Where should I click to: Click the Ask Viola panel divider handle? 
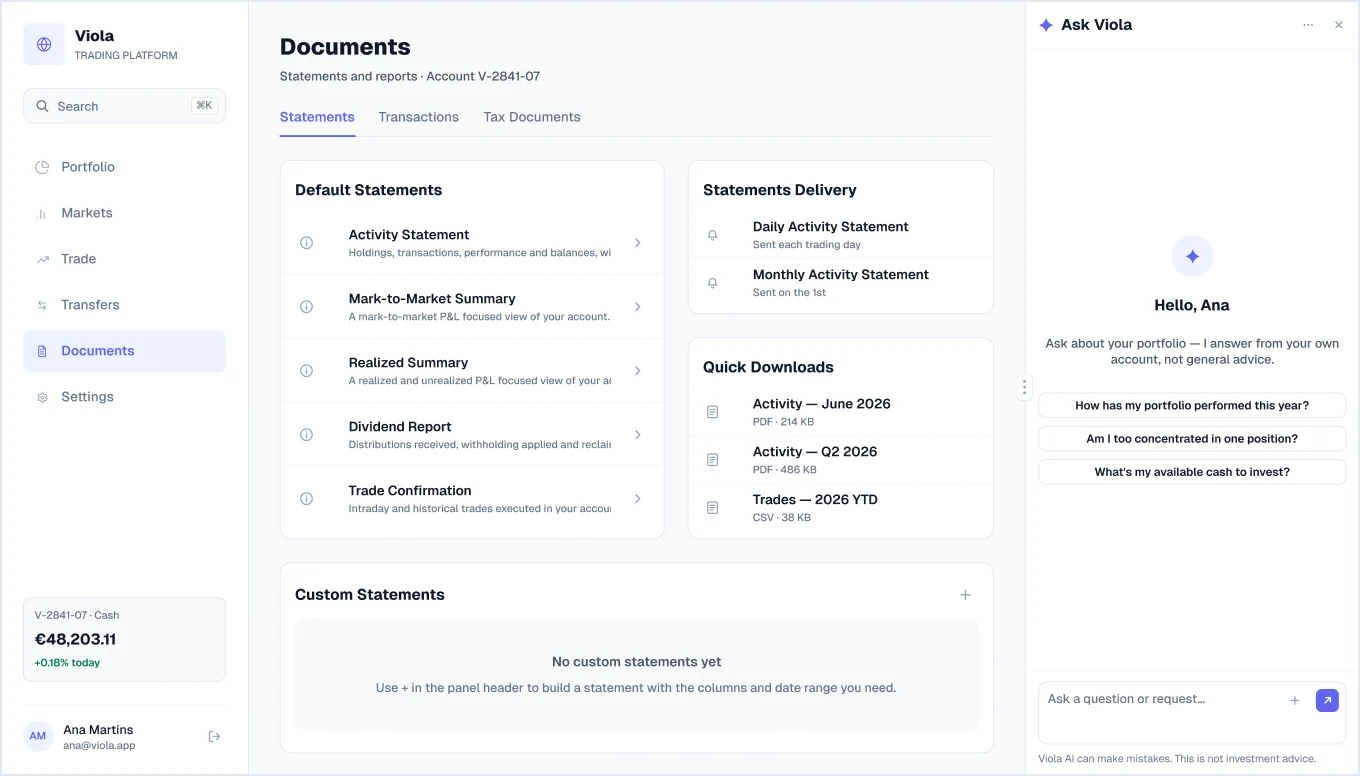tap(1024, 387)
